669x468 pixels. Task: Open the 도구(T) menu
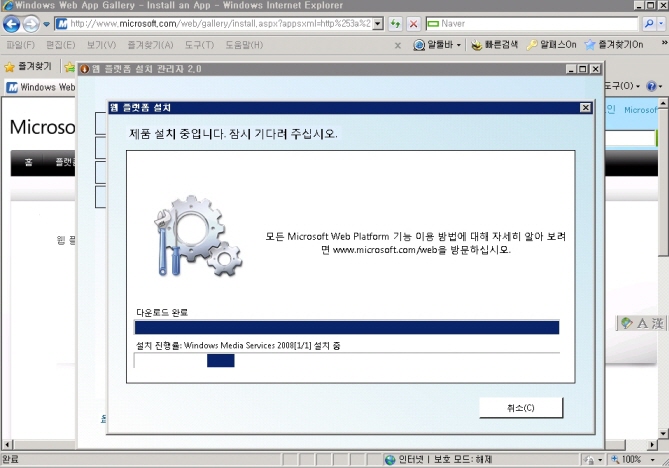[x=199, y=45]
